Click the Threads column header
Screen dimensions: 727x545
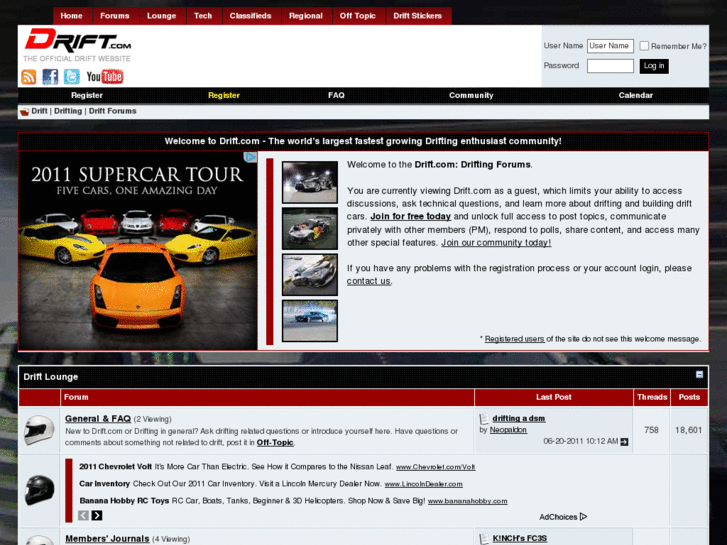[x=652, y=397]
